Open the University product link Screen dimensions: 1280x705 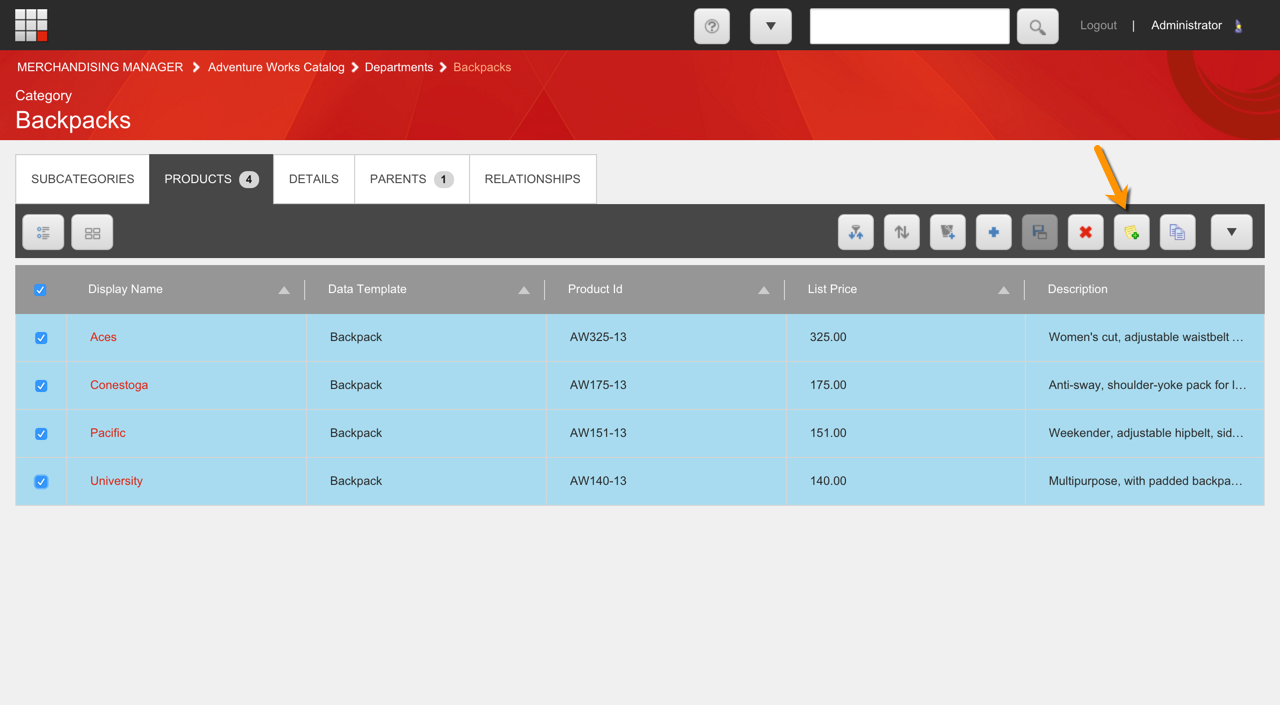pyautogui.click(x=116, y=481)
